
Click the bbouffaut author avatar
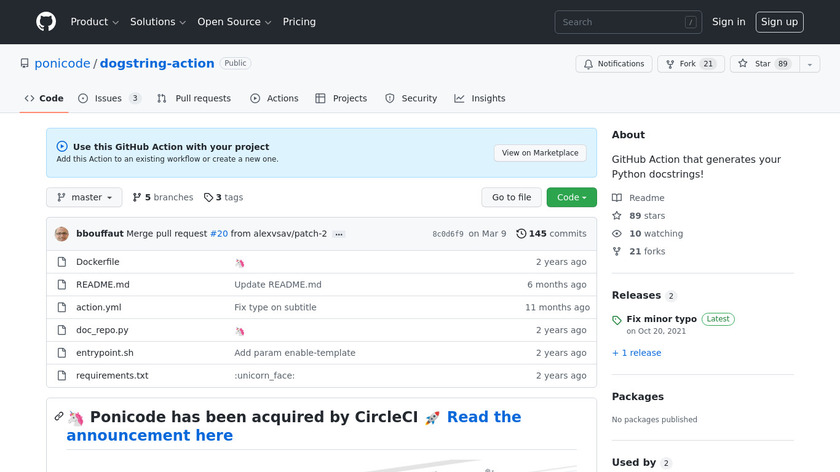62,234
